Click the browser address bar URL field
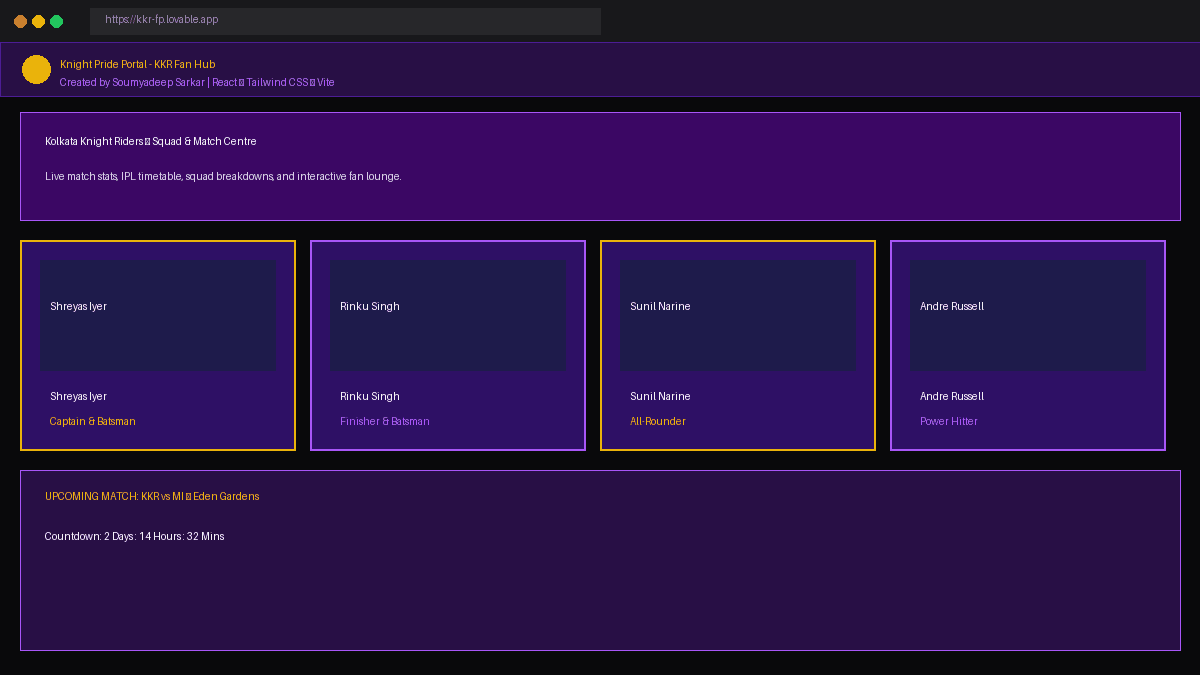Viewport: 1200px width, 675px height. tap(345, 21)
